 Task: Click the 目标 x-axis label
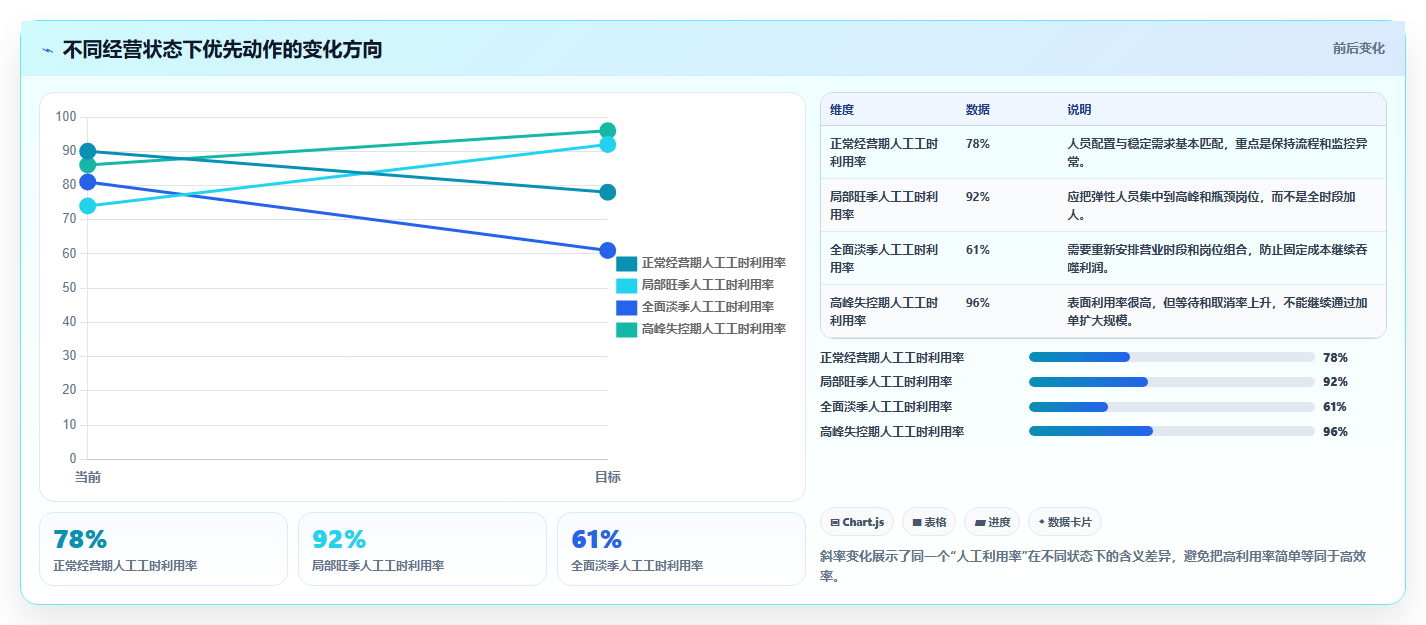pos(607,477)
